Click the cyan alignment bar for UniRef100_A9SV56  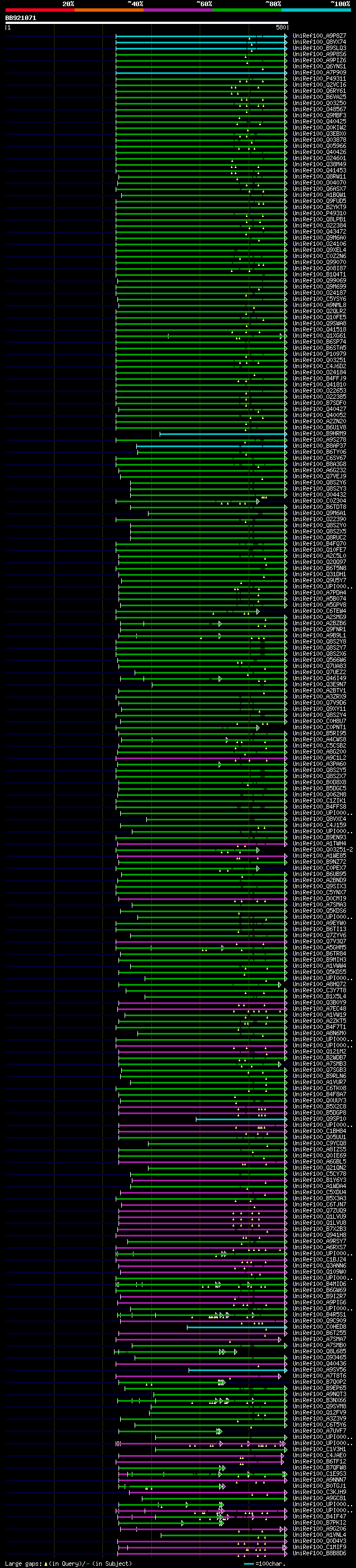[x=238, y=1369]
